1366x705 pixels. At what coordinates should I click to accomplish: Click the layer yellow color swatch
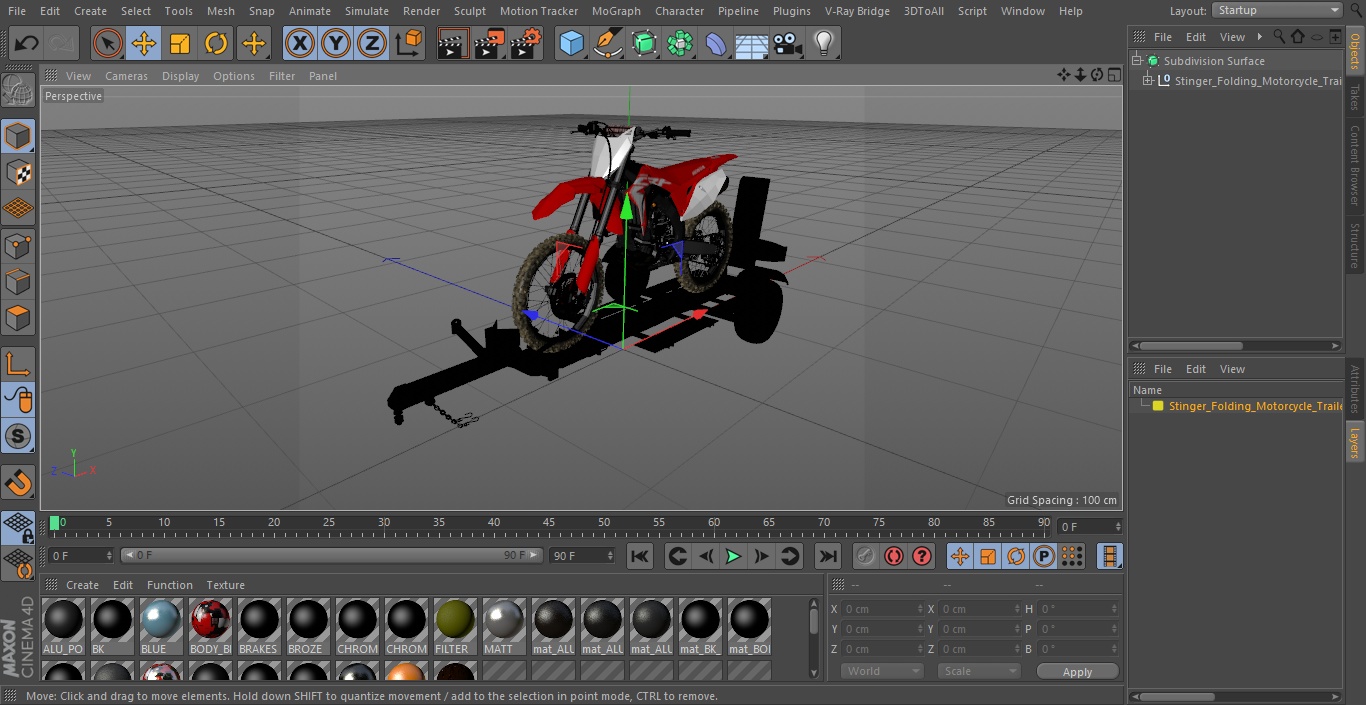point(1158,406)
